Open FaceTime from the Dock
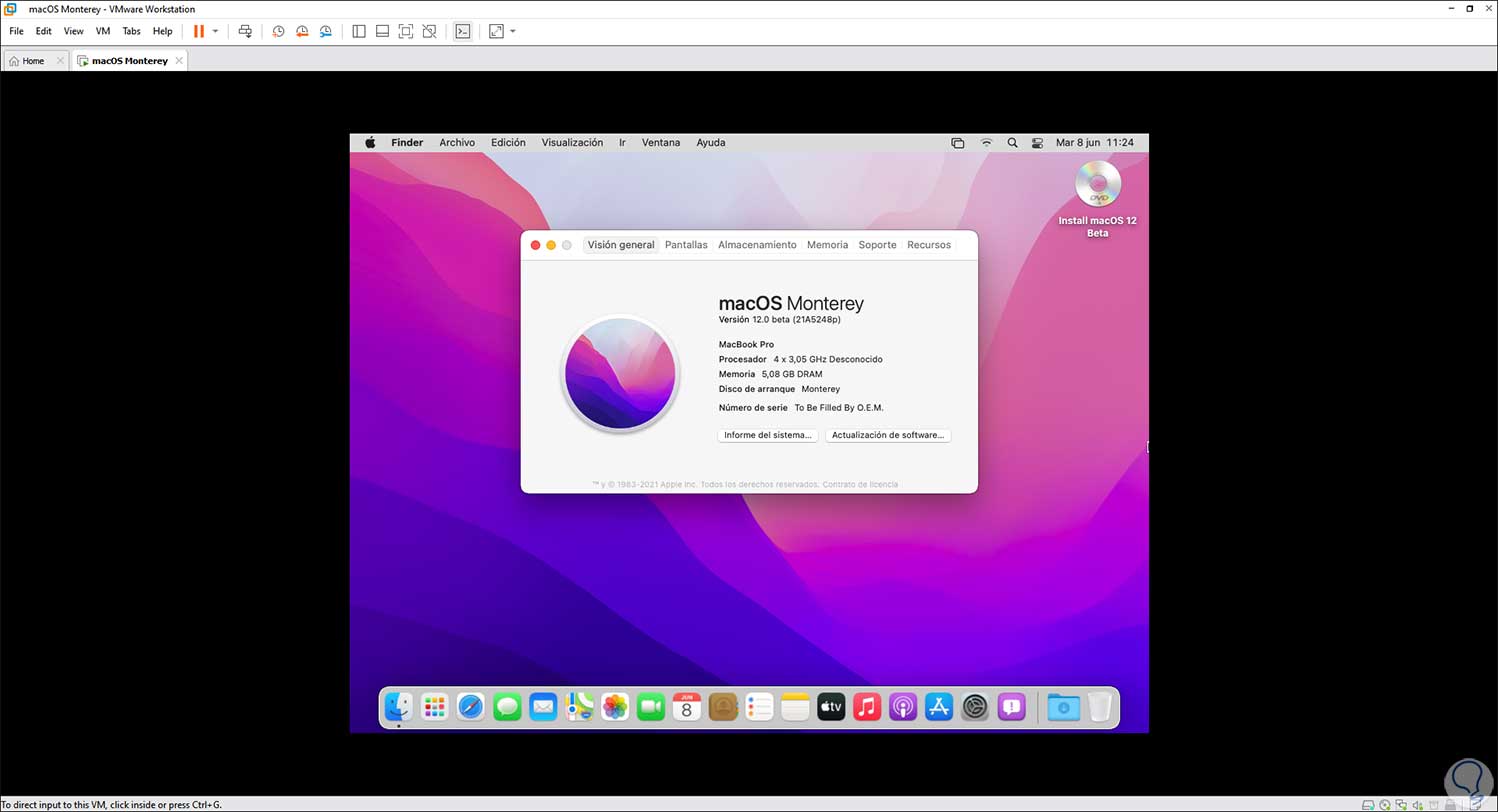The width and height of the screenshot is (1500, 812). click(x=651, y=707)
